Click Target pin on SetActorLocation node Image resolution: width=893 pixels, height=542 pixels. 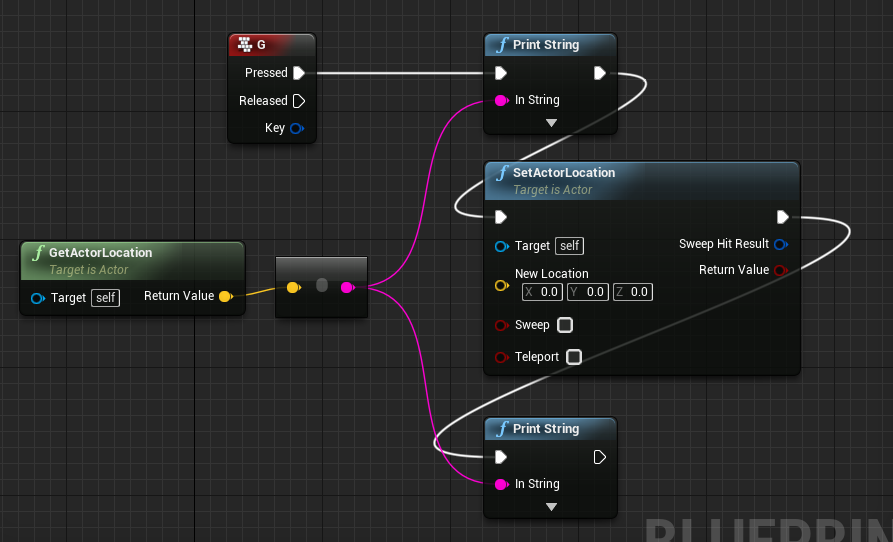coord(502,247)
